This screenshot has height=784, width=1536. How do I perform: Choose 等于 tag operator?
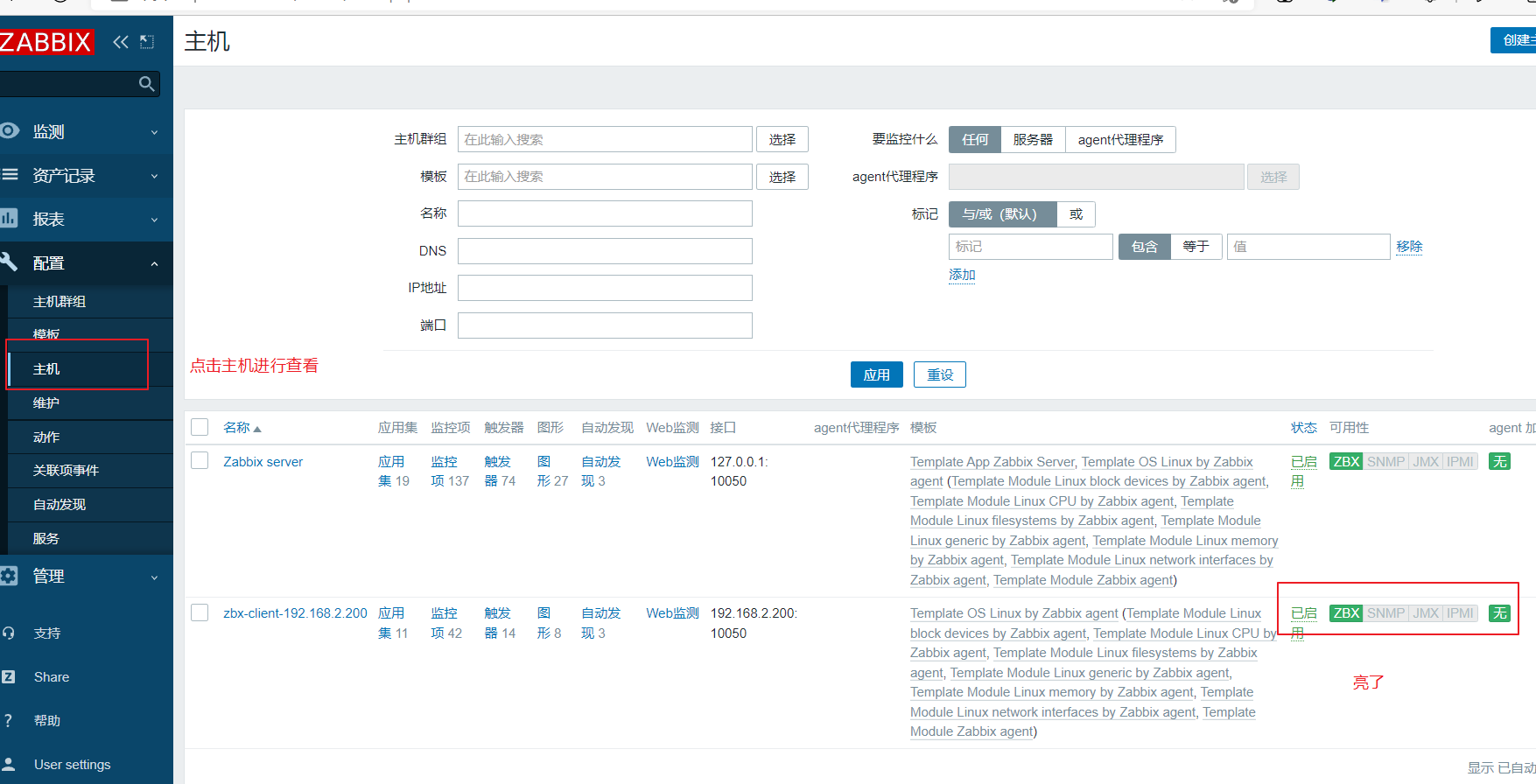coord(1196,246)
